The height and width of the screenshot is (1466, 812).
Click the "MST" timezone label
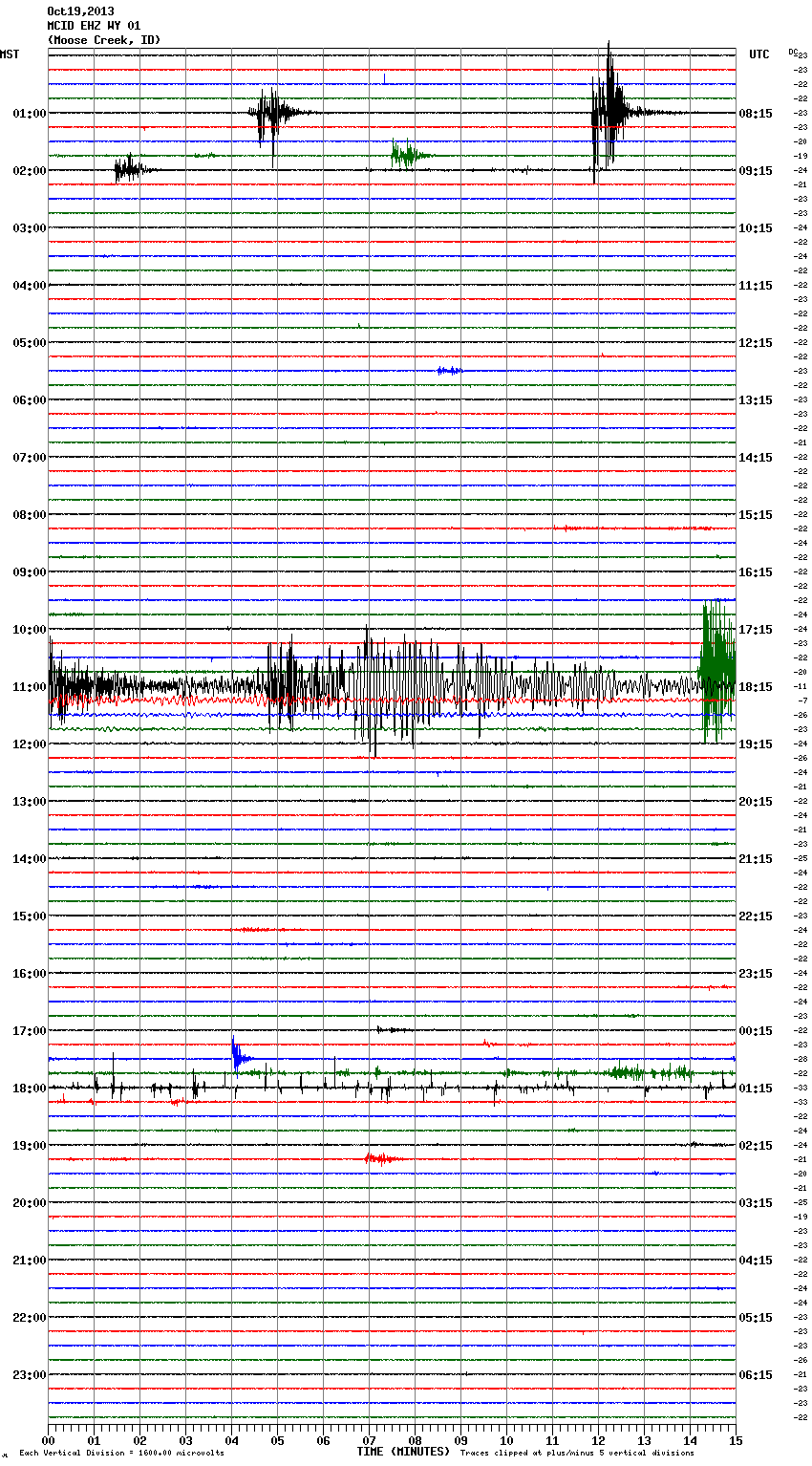pyautogui.click(x=10, y=54)
